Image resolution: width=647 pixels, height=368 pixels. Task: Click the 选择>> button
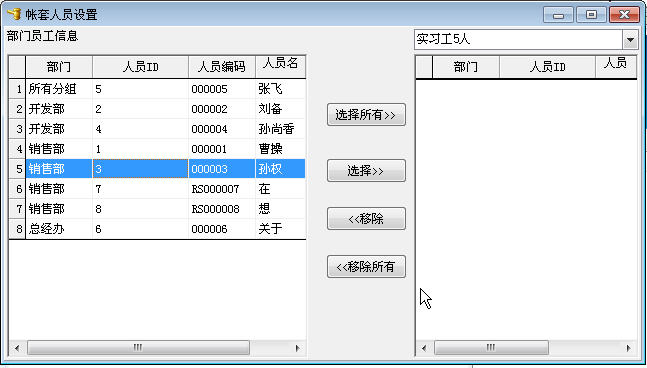pyautogui.click(x=366, y=170)
